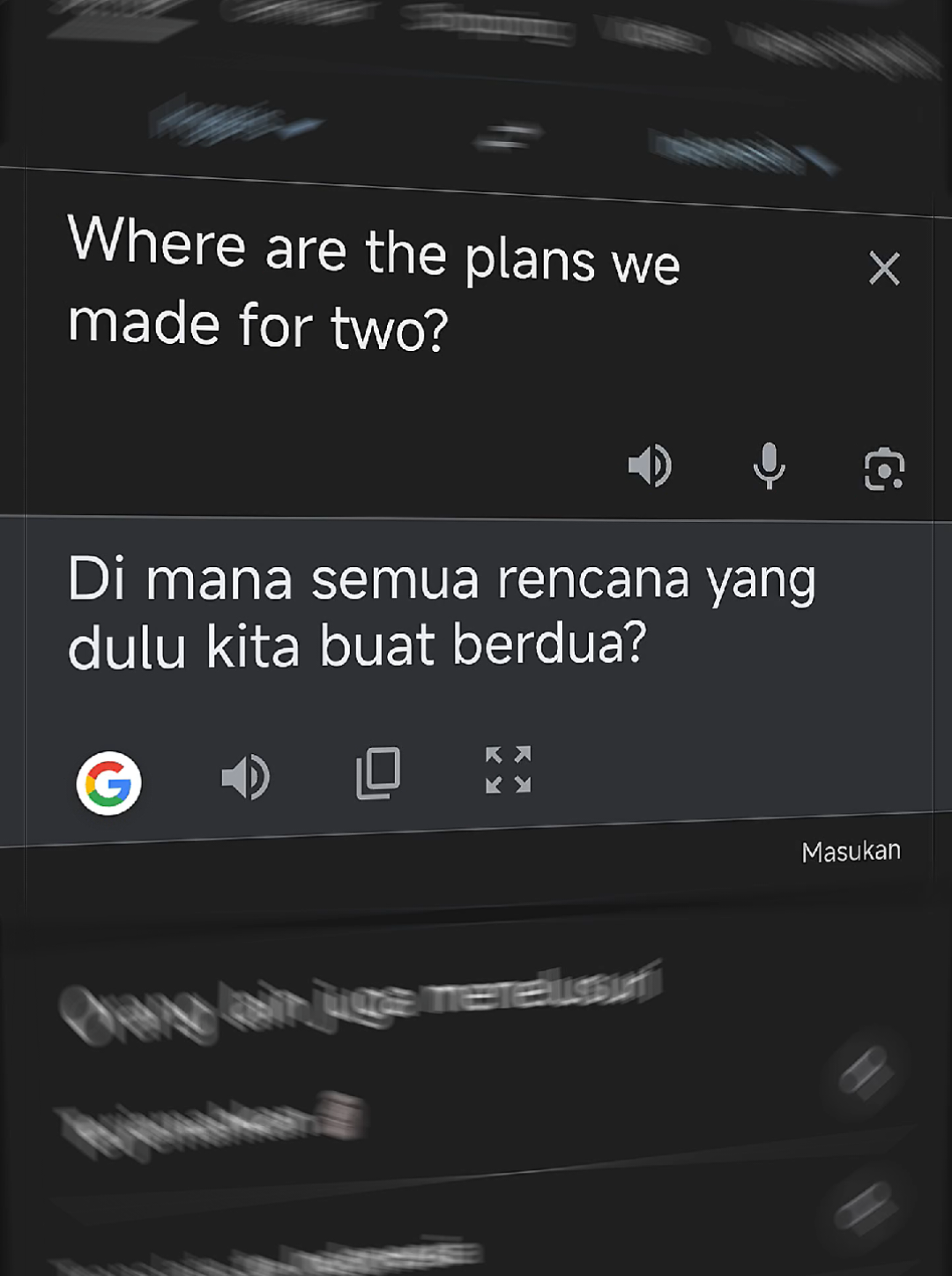Open the Masukan feedback link
Screen dimensions: 952x1276
851,851
